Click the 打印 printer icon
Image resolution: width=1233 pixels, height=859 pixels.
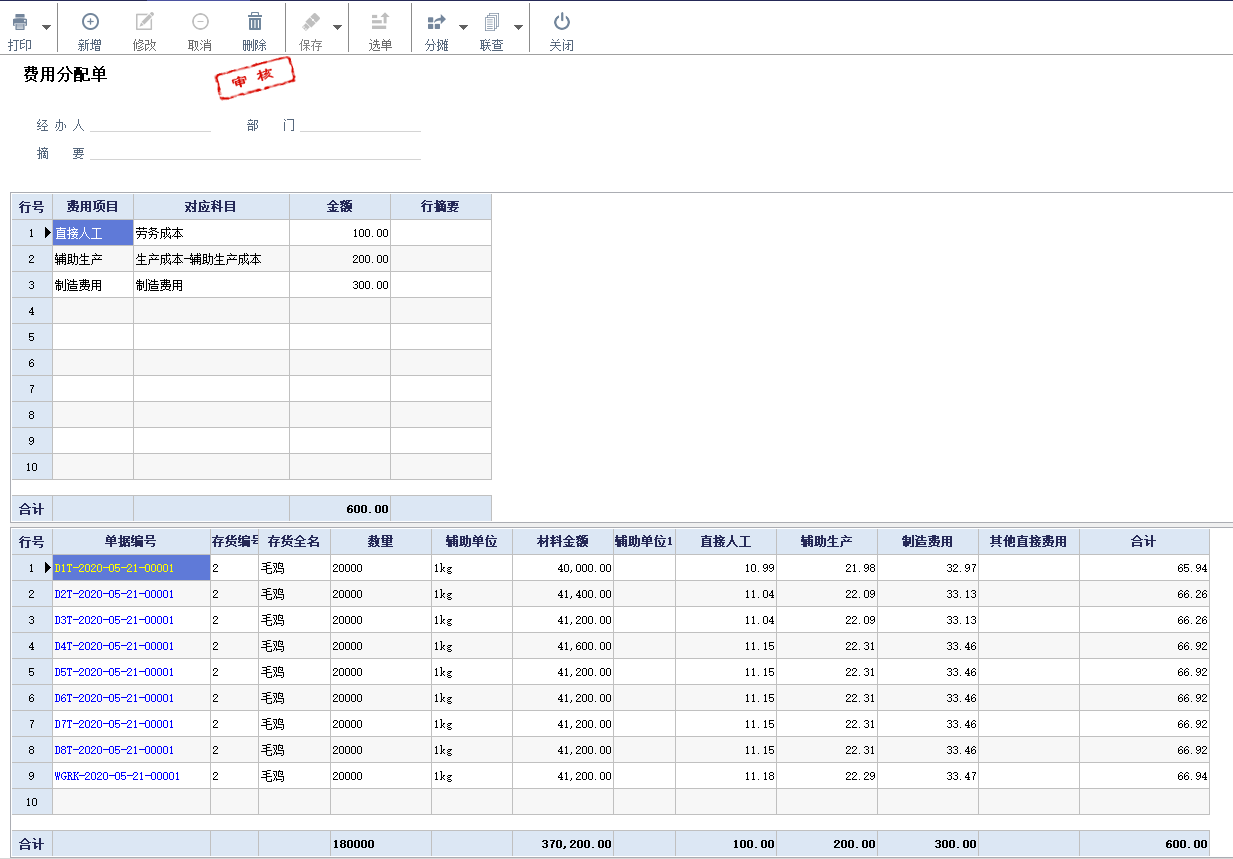[x=20, y=22]
